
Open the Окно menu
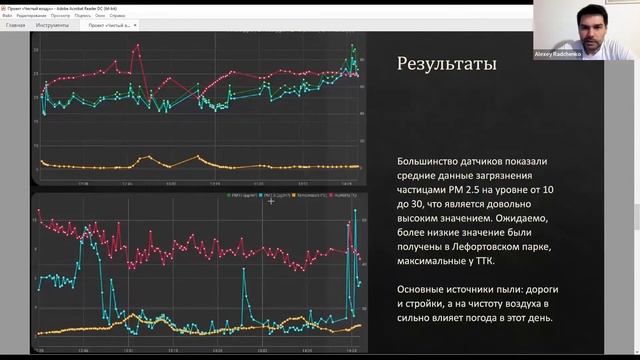tap(100, 16)
